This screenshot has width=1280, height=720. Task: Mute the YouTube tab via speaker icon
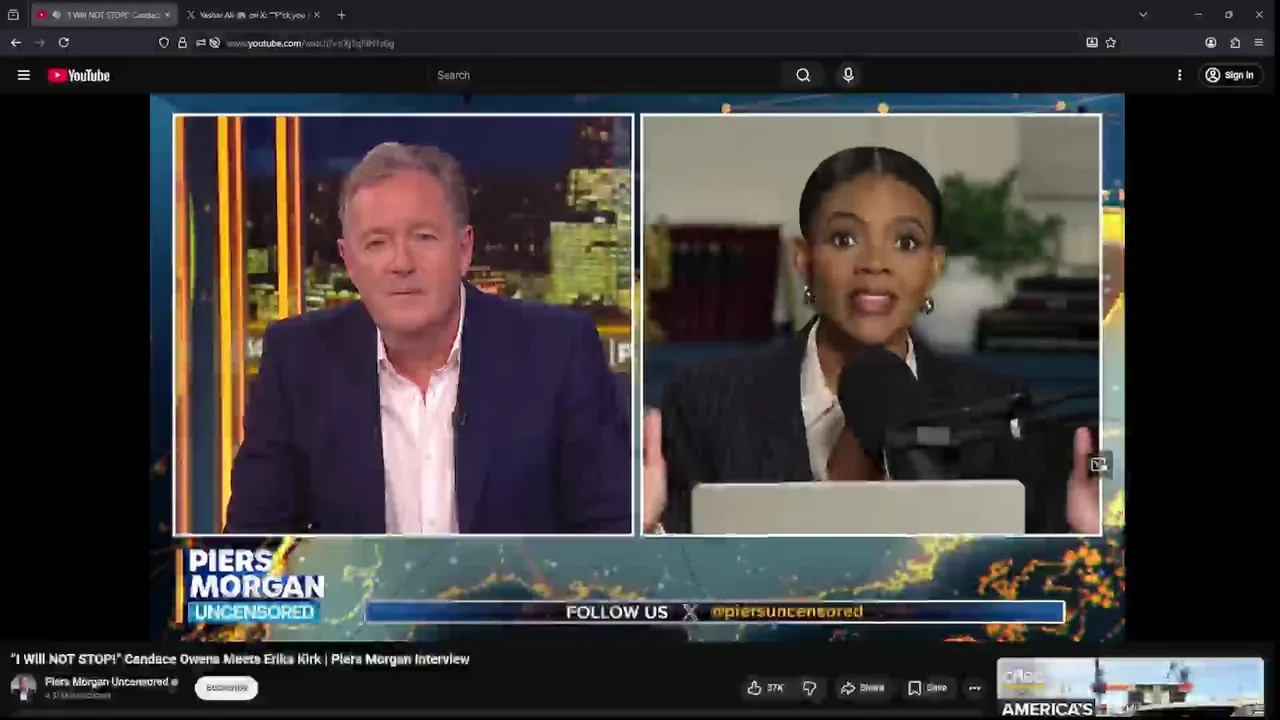pos(56,15)
